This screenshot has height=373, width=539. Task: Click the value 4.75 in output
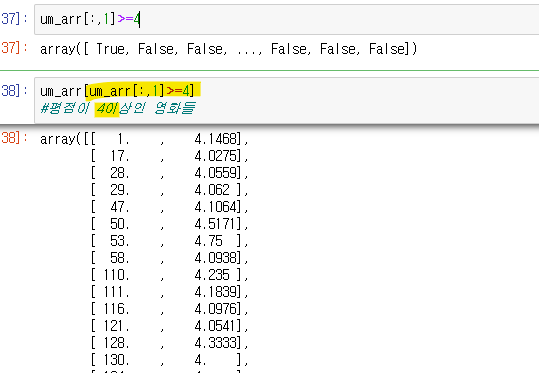(x=208, y=241)
